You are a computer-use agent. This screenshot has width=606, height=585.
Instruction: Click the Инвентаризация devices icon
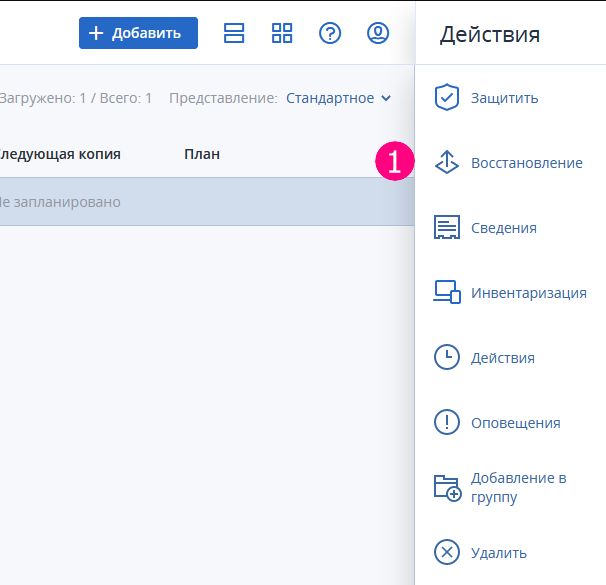pos(447,292)
